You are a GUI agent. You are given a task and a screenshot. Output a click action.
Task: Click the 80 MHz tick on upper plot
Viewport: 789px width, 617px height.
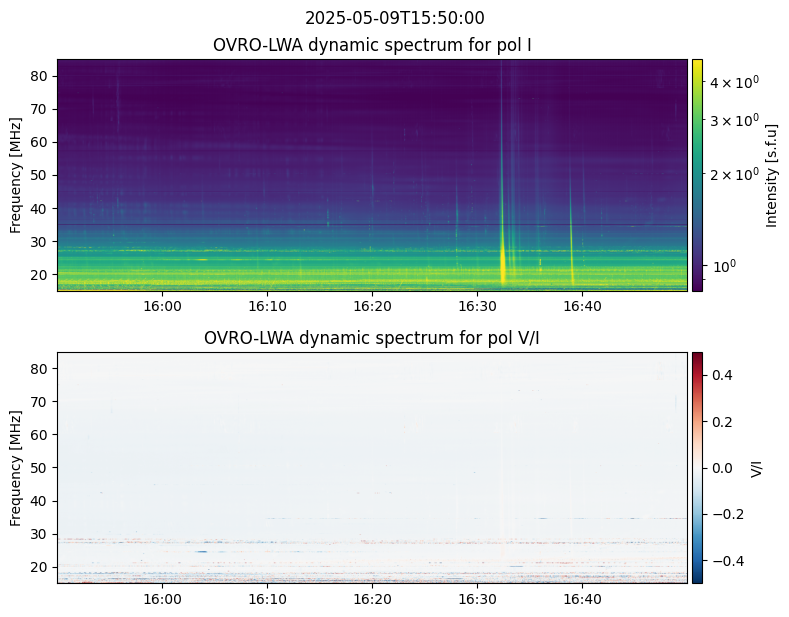pyautogui.click(x=40, y=76)
